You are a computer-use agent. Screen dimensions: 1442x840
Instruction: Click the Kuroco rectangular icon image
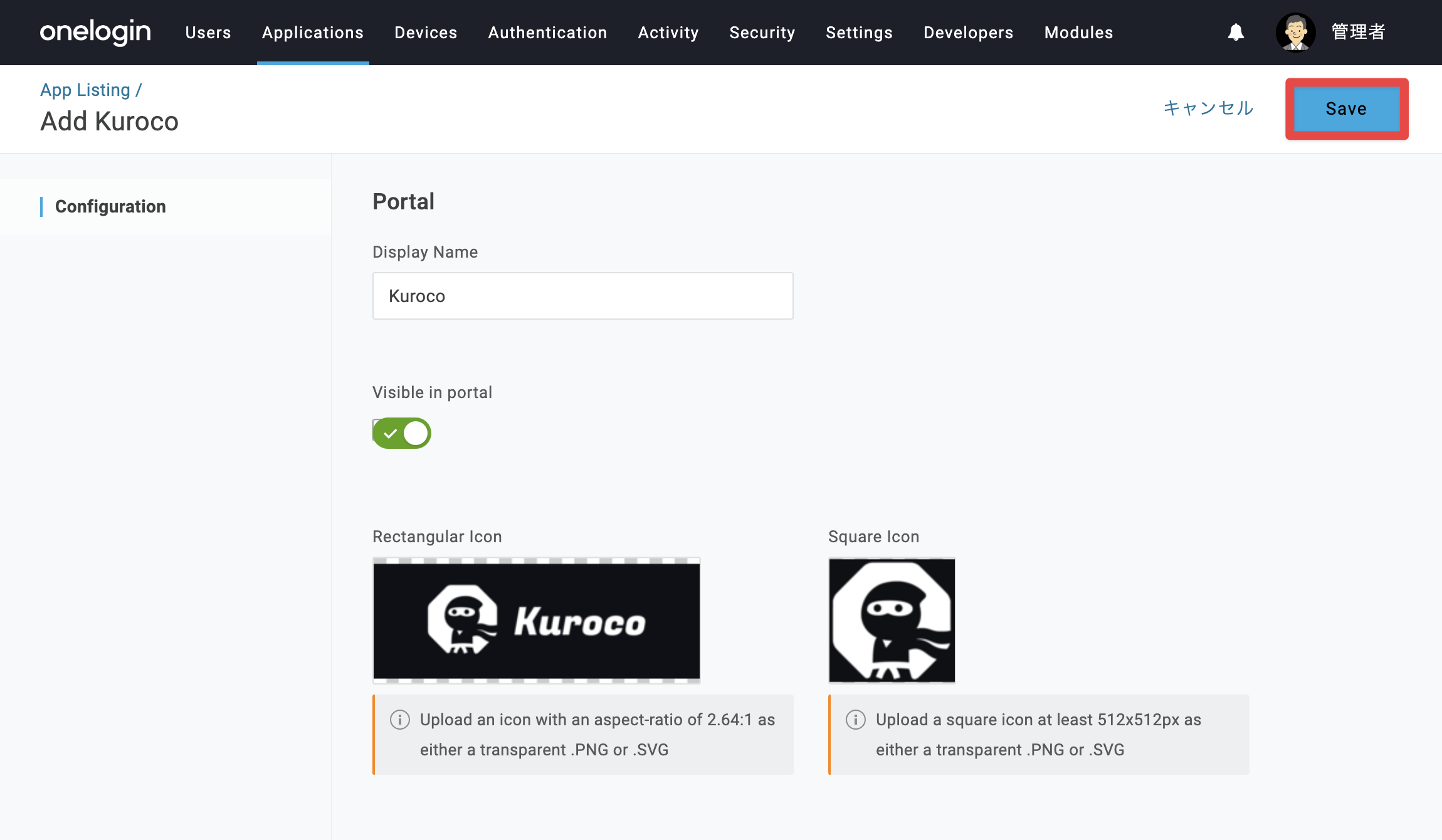click(x=537, y=620)
